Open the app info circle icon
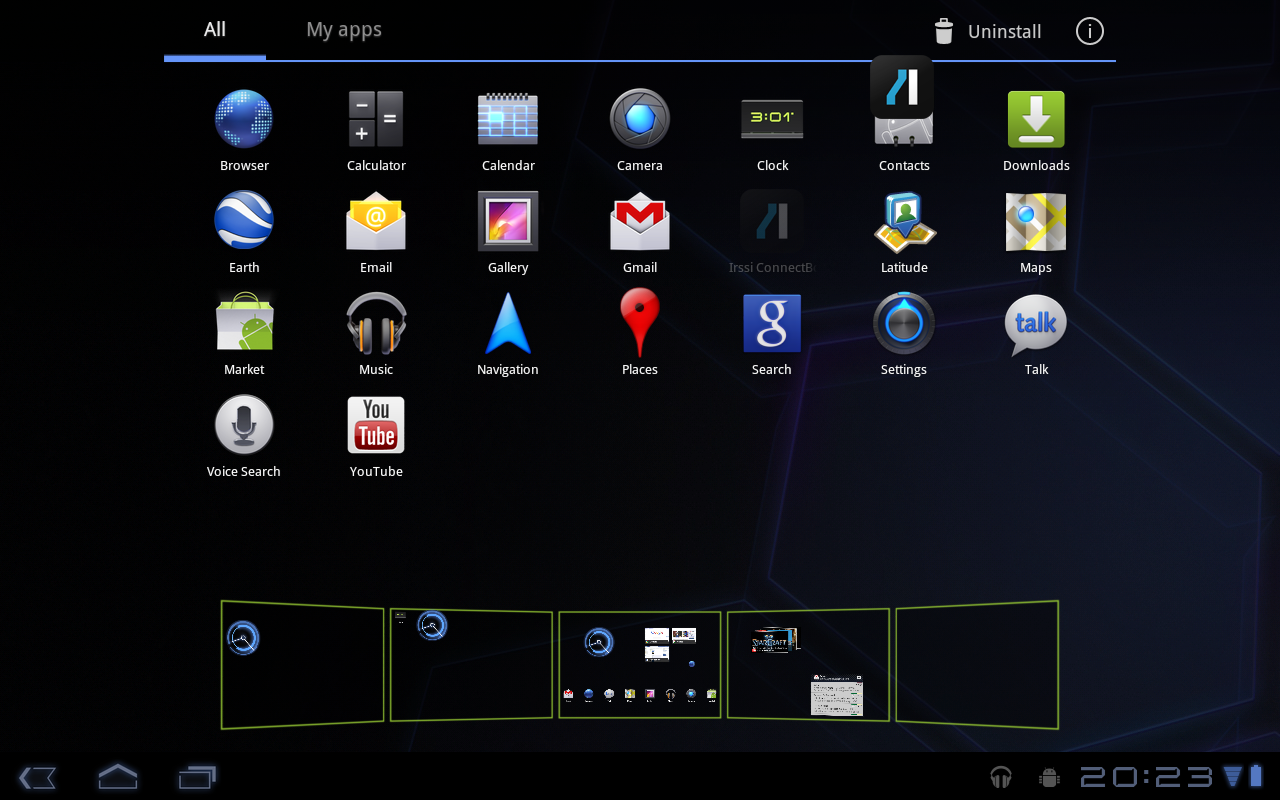This screenshot has height=800, width=1280. tap(1090, 32)
